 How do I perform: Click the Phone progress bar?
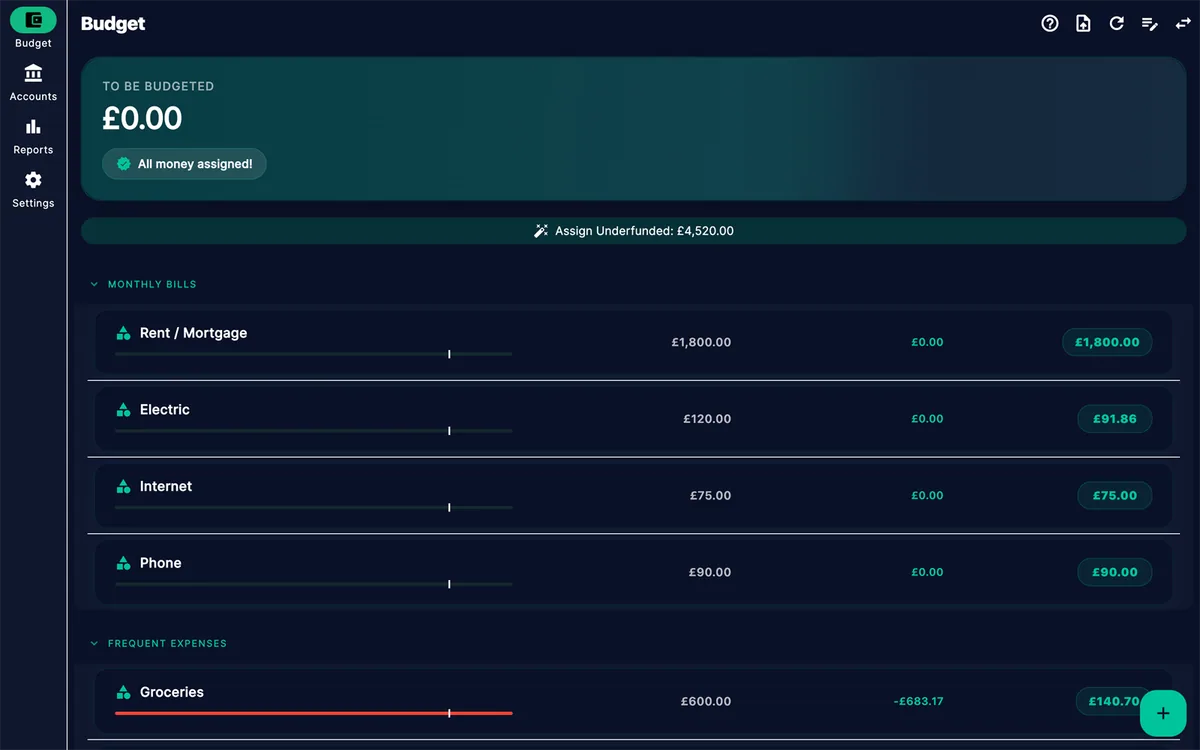(x=313, y=584)
